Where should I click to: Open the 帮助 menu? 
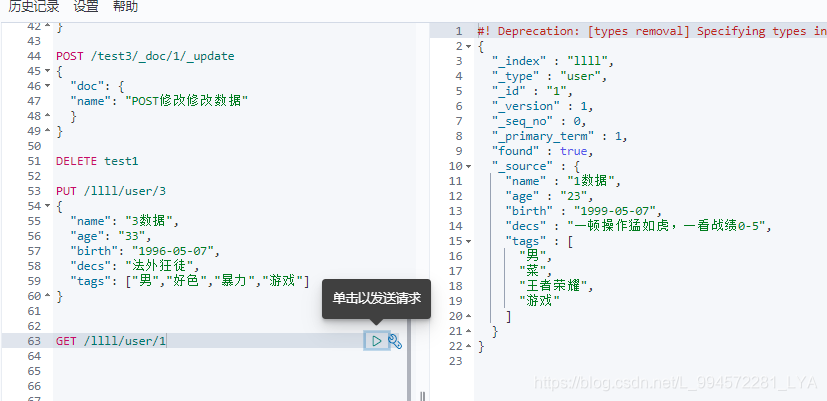click(126, 7)
